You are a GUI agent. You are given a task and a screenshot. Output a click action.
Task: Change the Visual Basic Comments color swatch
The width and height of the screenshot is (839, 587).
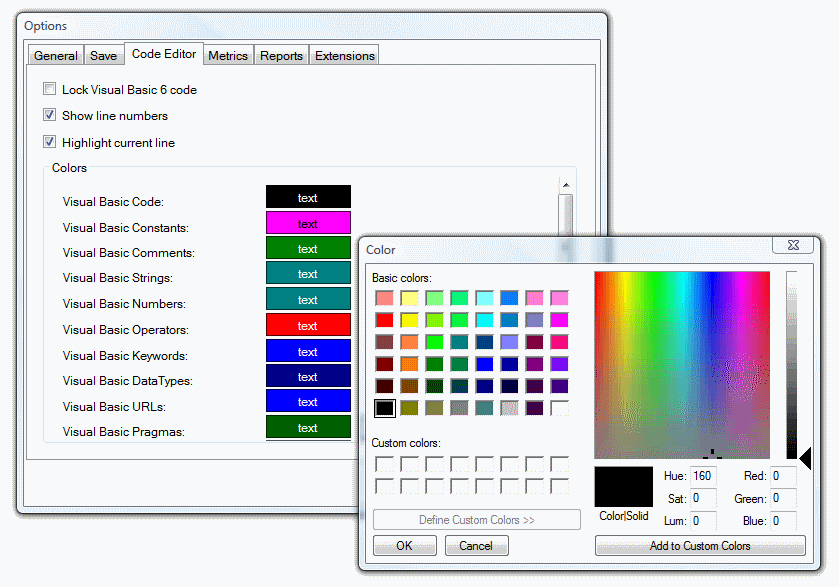point(308,248)
